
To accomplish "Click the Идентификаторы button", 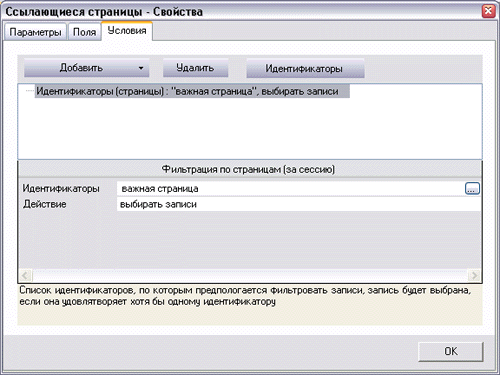I will pos(305,69).
